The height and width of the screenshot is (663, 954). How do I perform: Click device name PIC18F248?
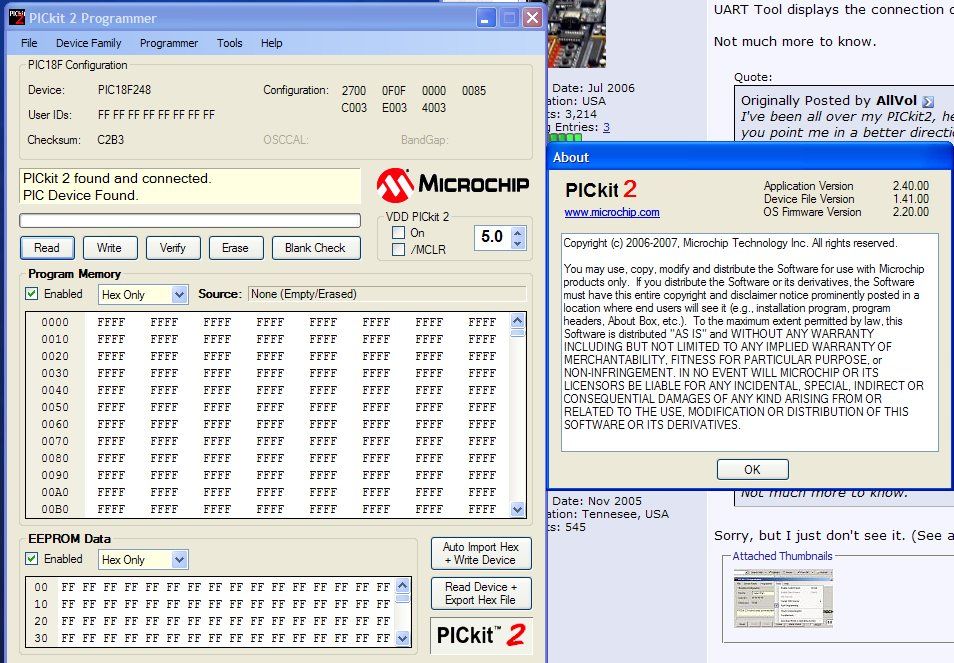pos(124,90)
